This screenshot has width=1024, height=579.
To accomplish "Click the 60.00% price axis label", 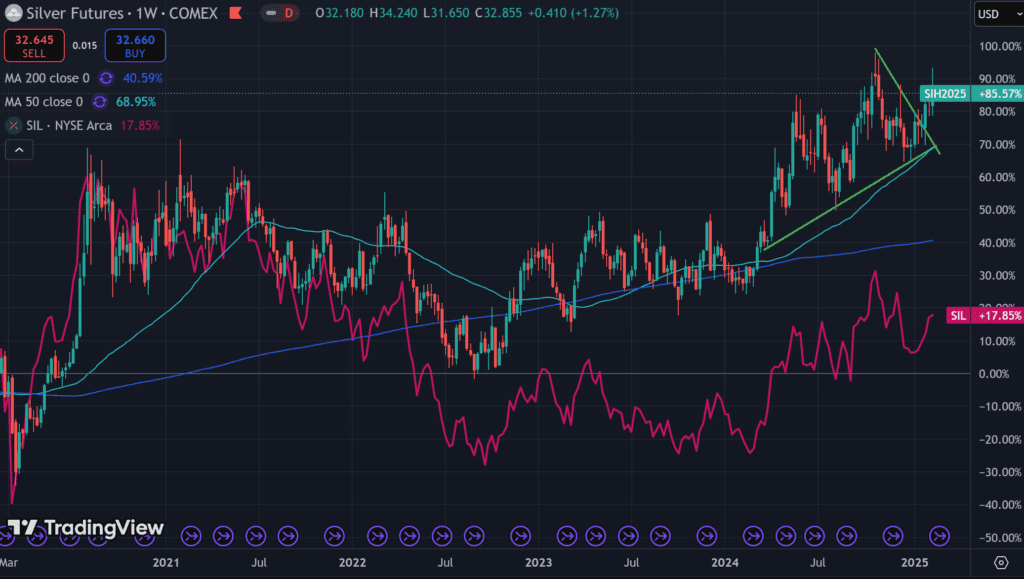I will (997, 178).
